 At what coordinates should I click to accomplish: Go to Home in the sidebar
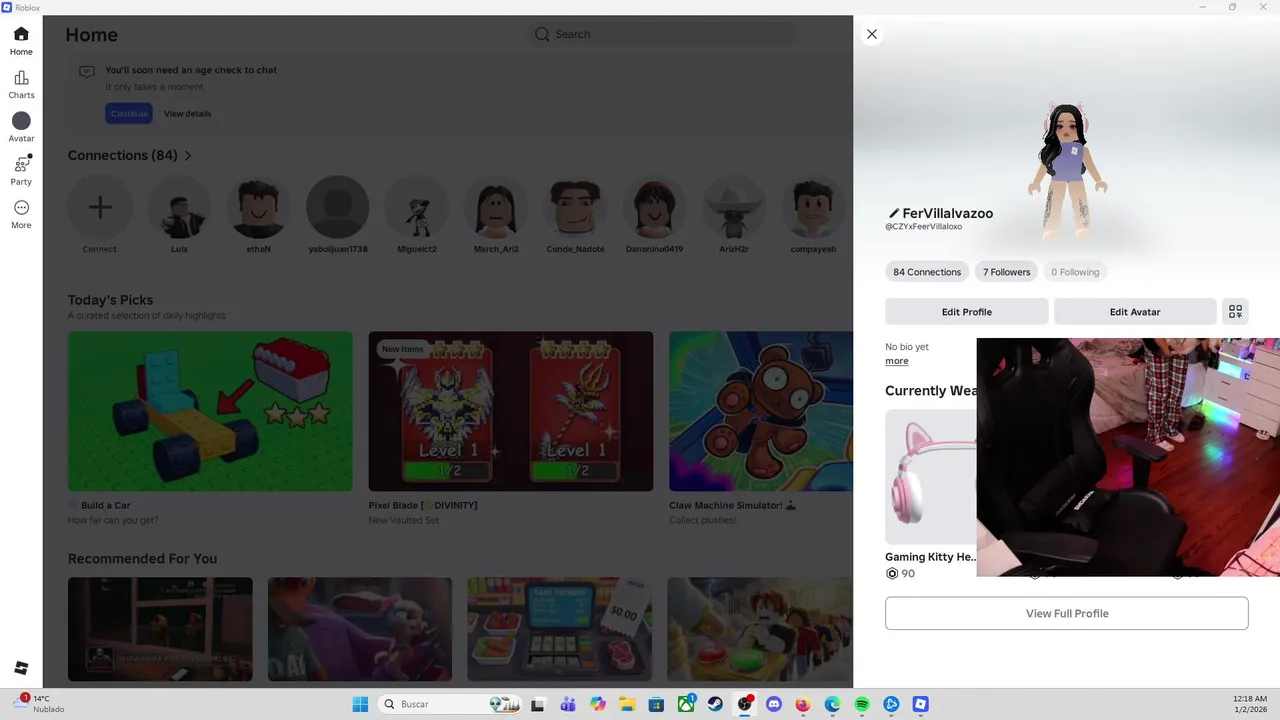(21, 41)
